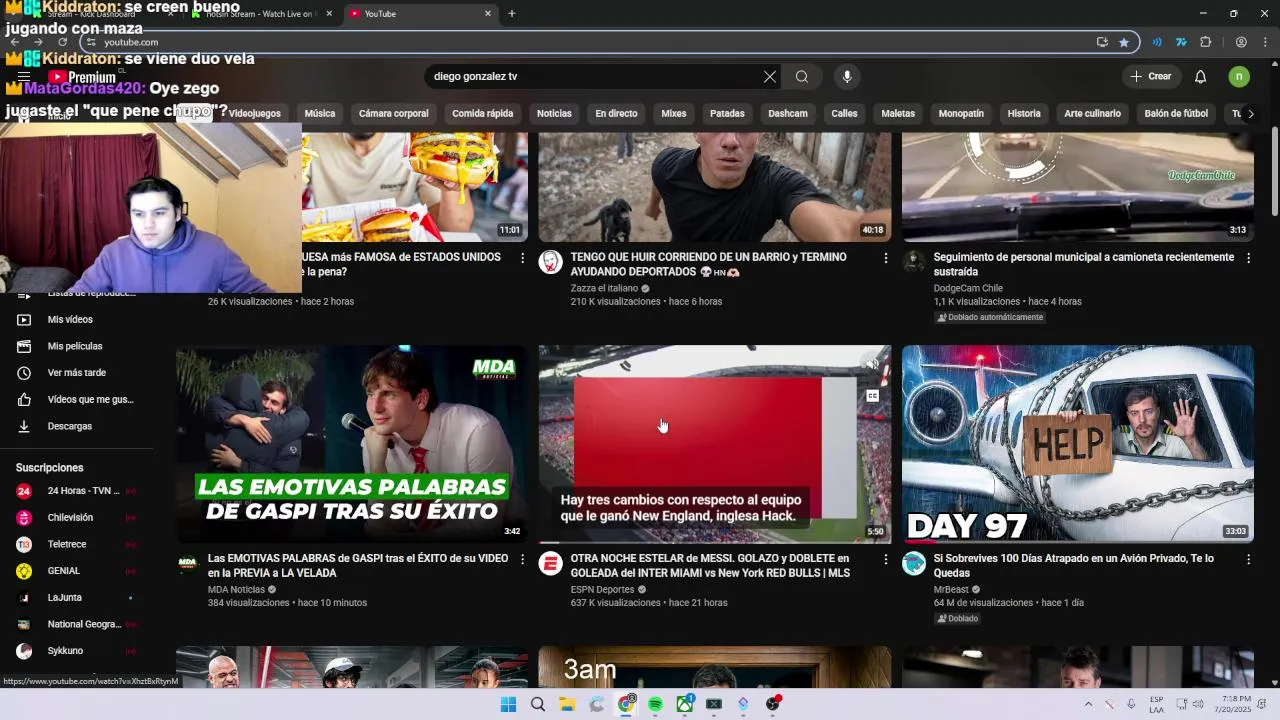Click the page vertical scrollbar
Viewport: 1280px width, 720px height.
point(1274,170)
